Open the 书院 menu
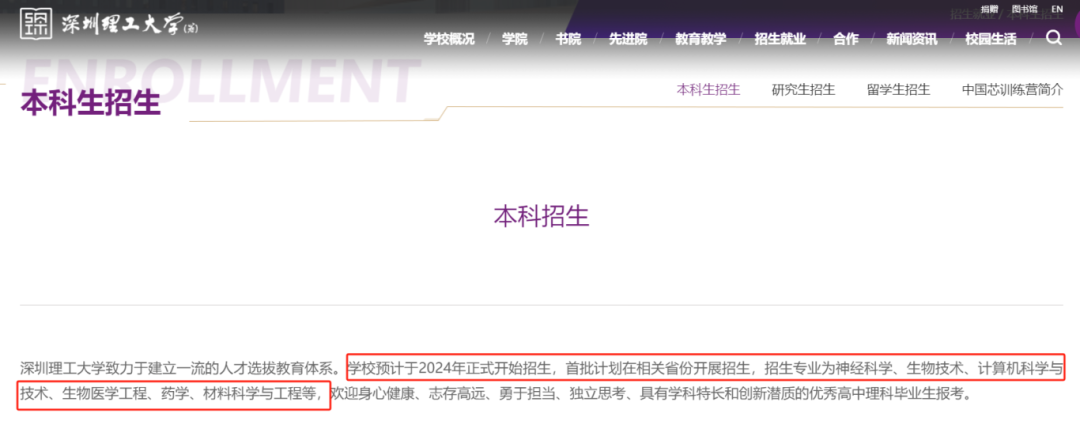The image size is (1080, 429). [568, 39]
